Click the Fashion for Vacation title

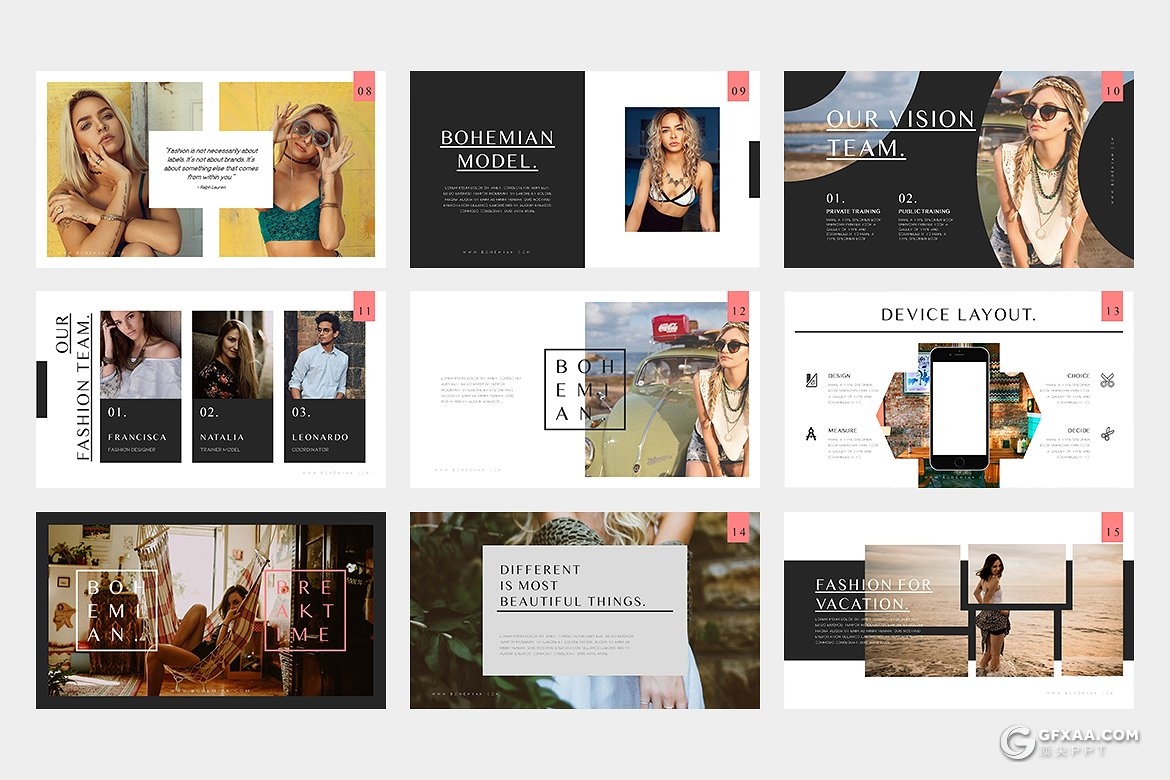tap(873, 594)
